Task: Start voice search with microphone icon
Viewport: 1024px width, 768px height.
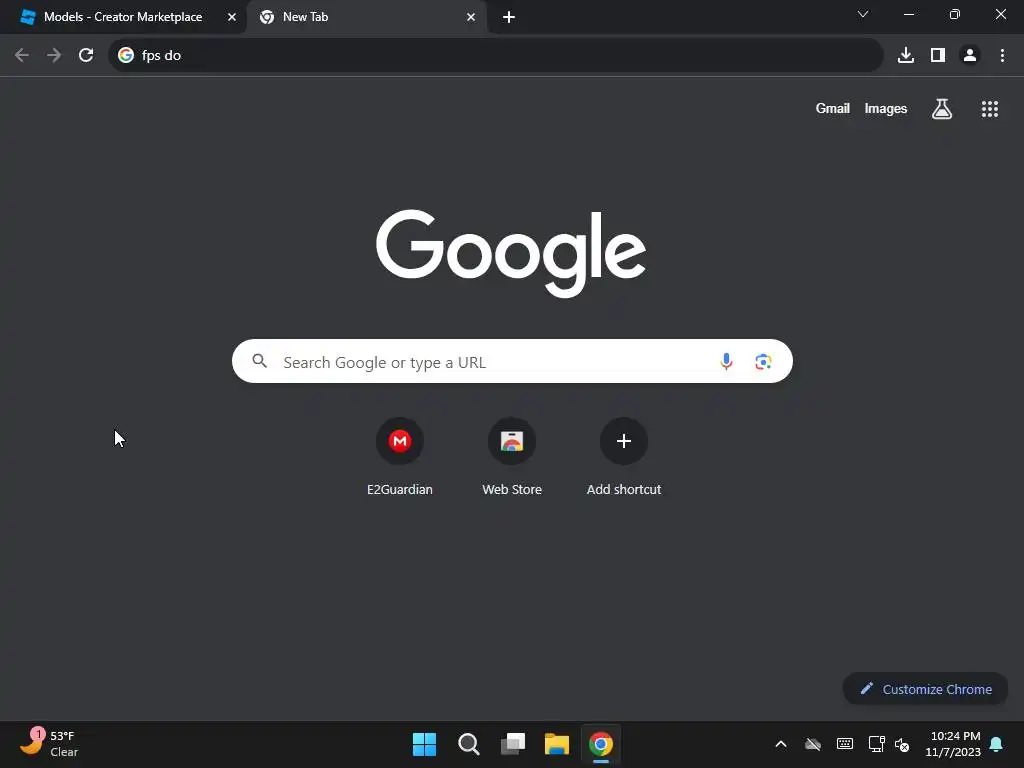Action: pos(726,361)
